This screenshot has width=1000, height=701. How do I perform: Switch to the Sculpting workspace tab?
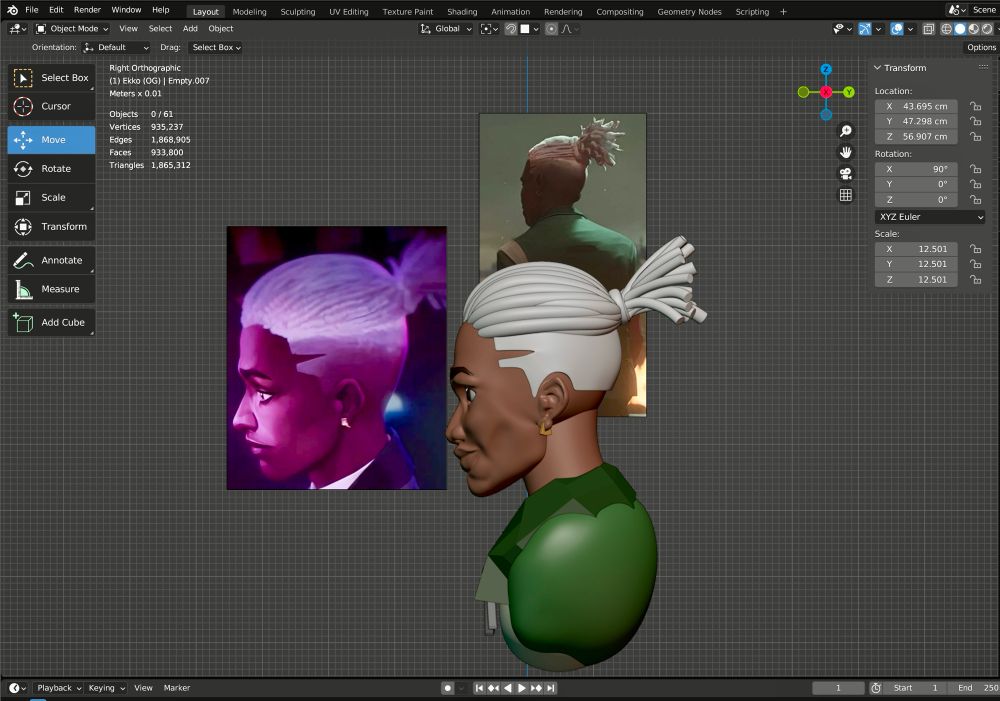298,11
